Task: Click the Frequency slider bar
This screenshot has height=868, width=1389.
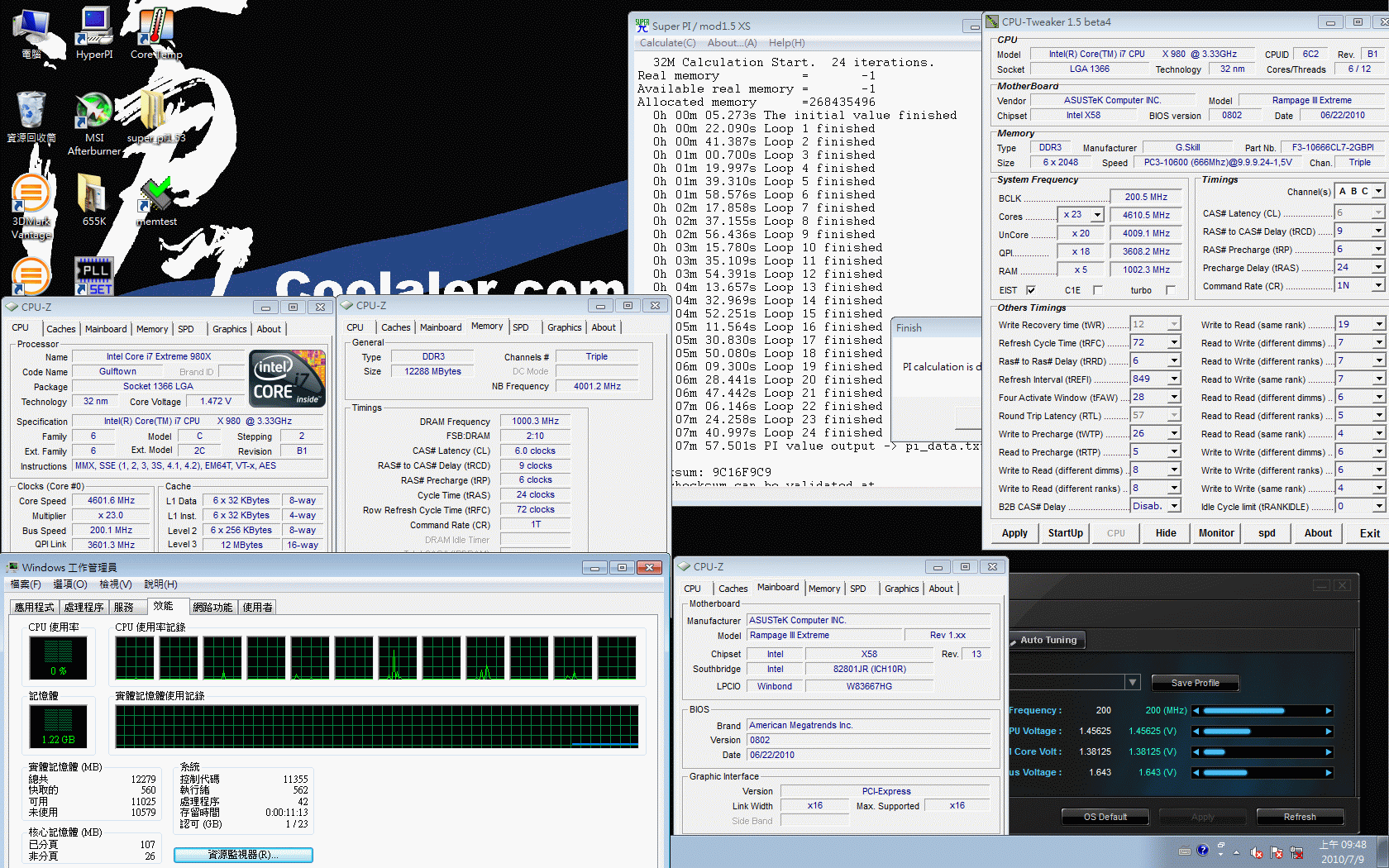Action: click(x=1263, y=711)
